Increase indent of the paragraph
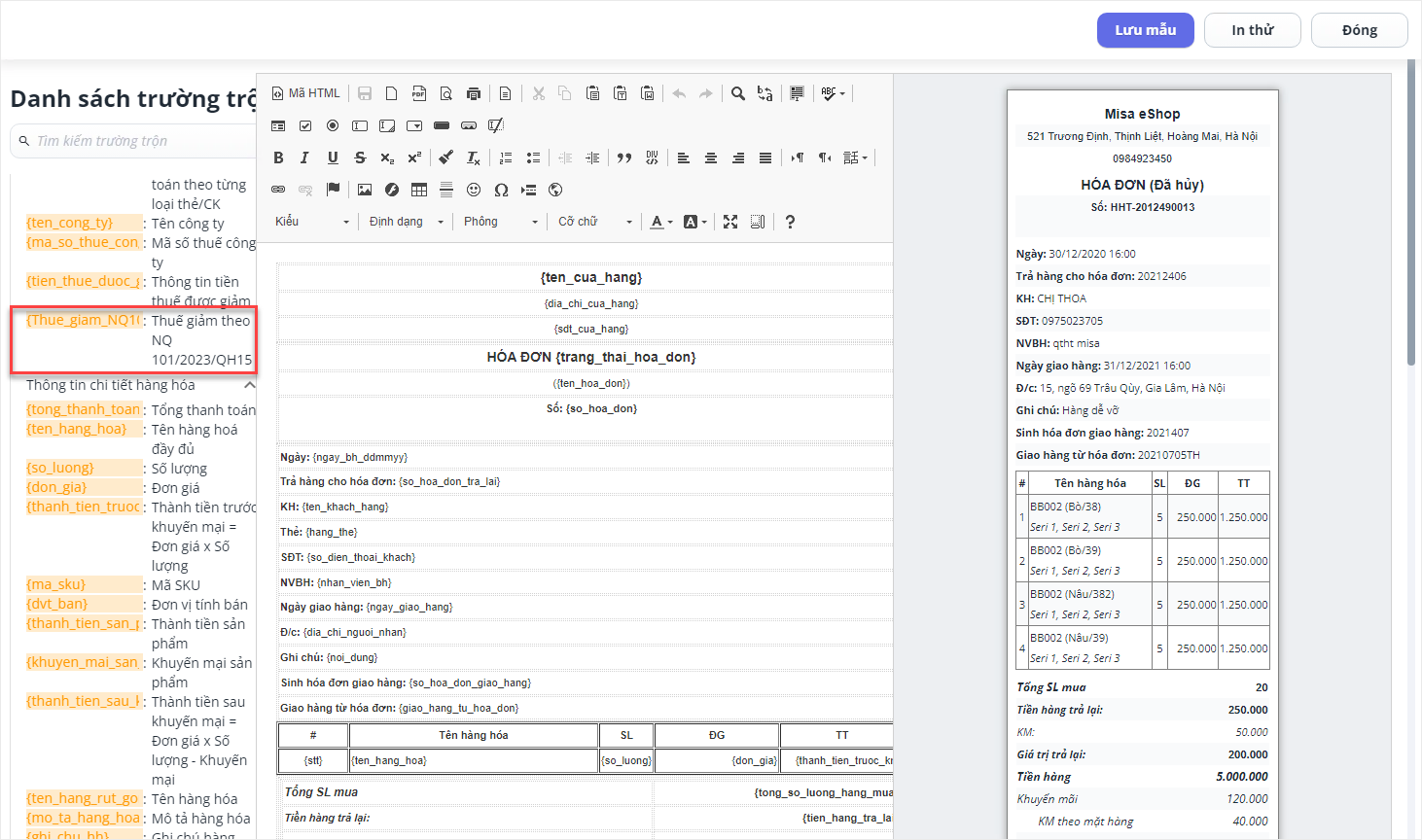Viewport: 1422px width, 840px height. pos(592,157)
